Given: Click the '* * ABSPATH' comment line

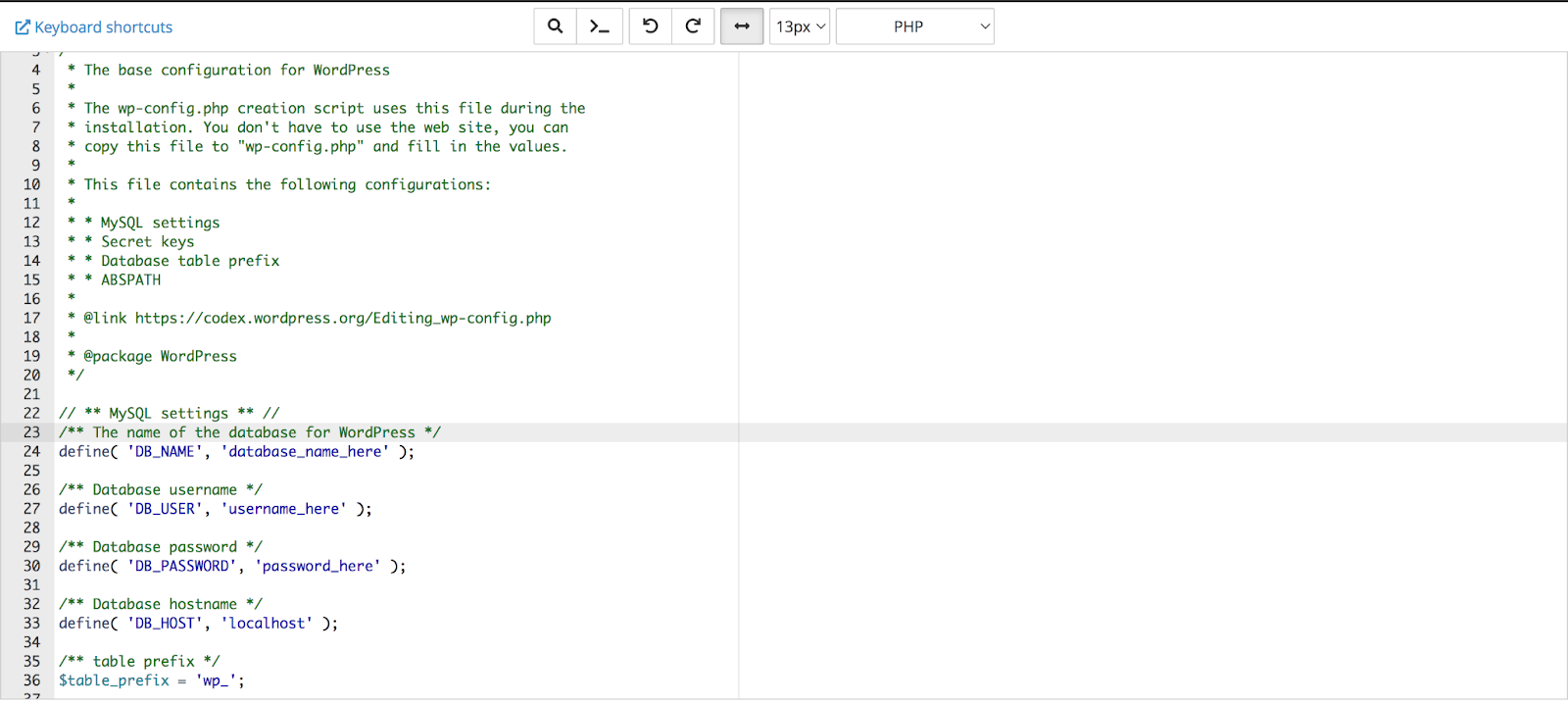Looking at the screenshot, I should [x=114, y=280].
